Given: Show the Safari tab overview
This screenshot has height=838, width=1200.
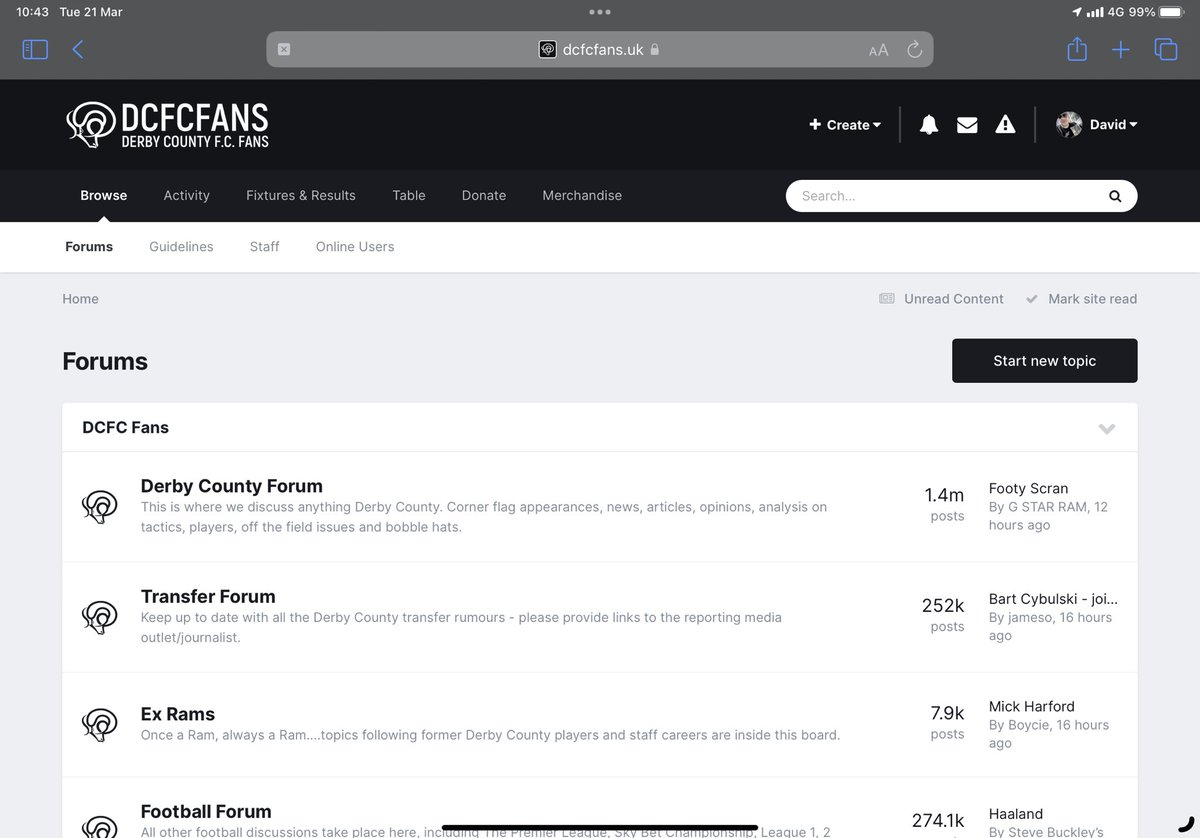Looking at the screenshot, I should click(x=1166, y=49).
